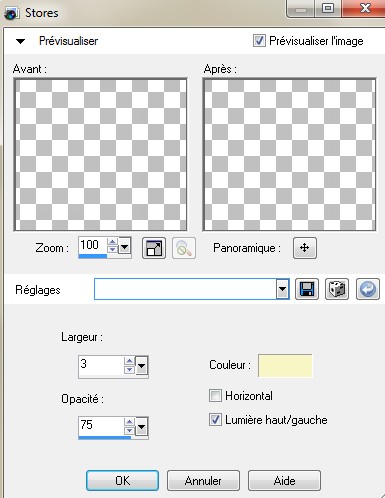The height and width of the screenshot is (498, 385).
Task: Uncheck the Lumière haut/gauche checkbox
Action: [x=215, y=419]
